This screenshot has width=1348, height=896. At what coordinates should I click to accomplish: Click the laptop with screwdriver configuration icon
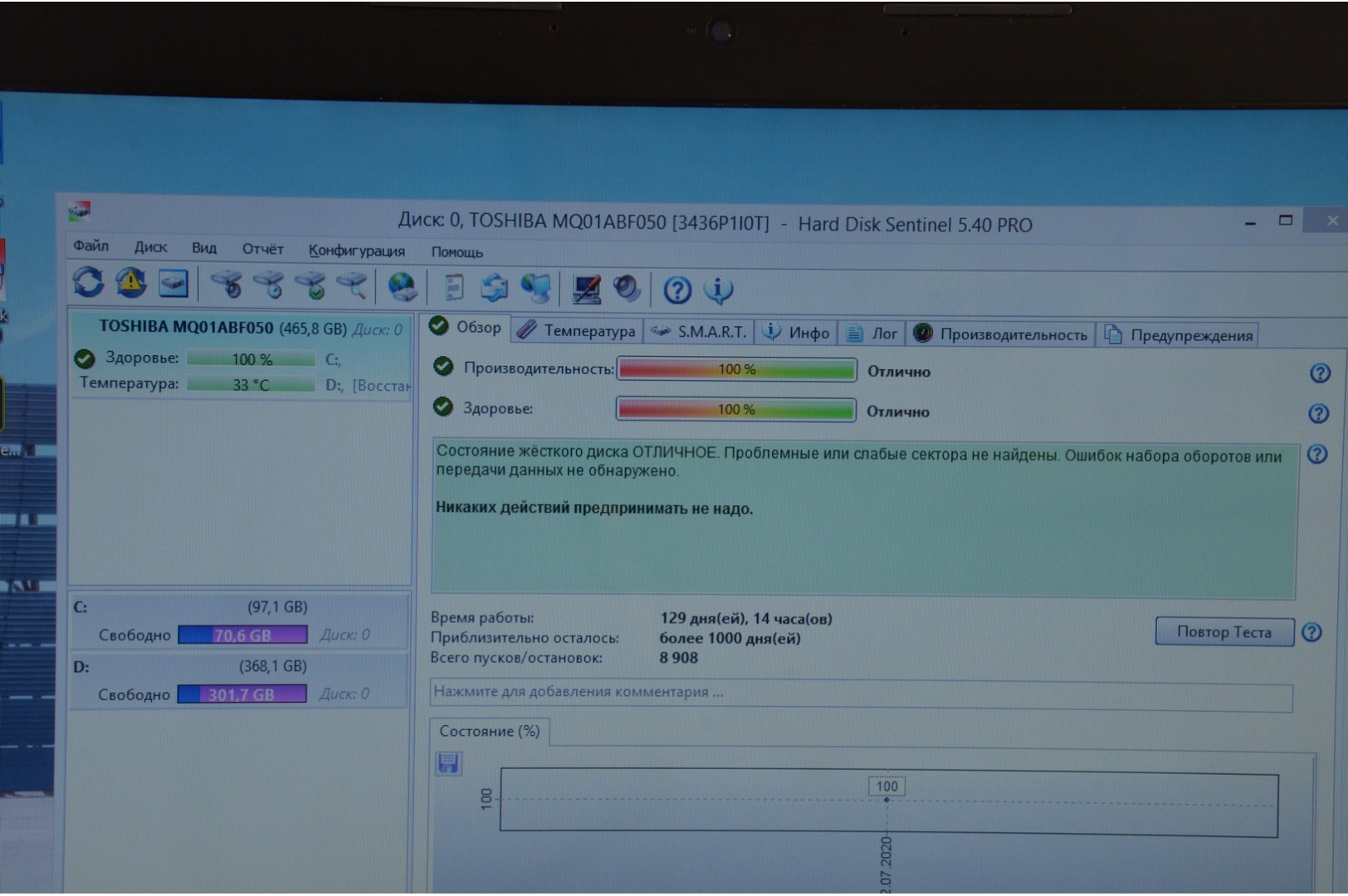[587, 289]
